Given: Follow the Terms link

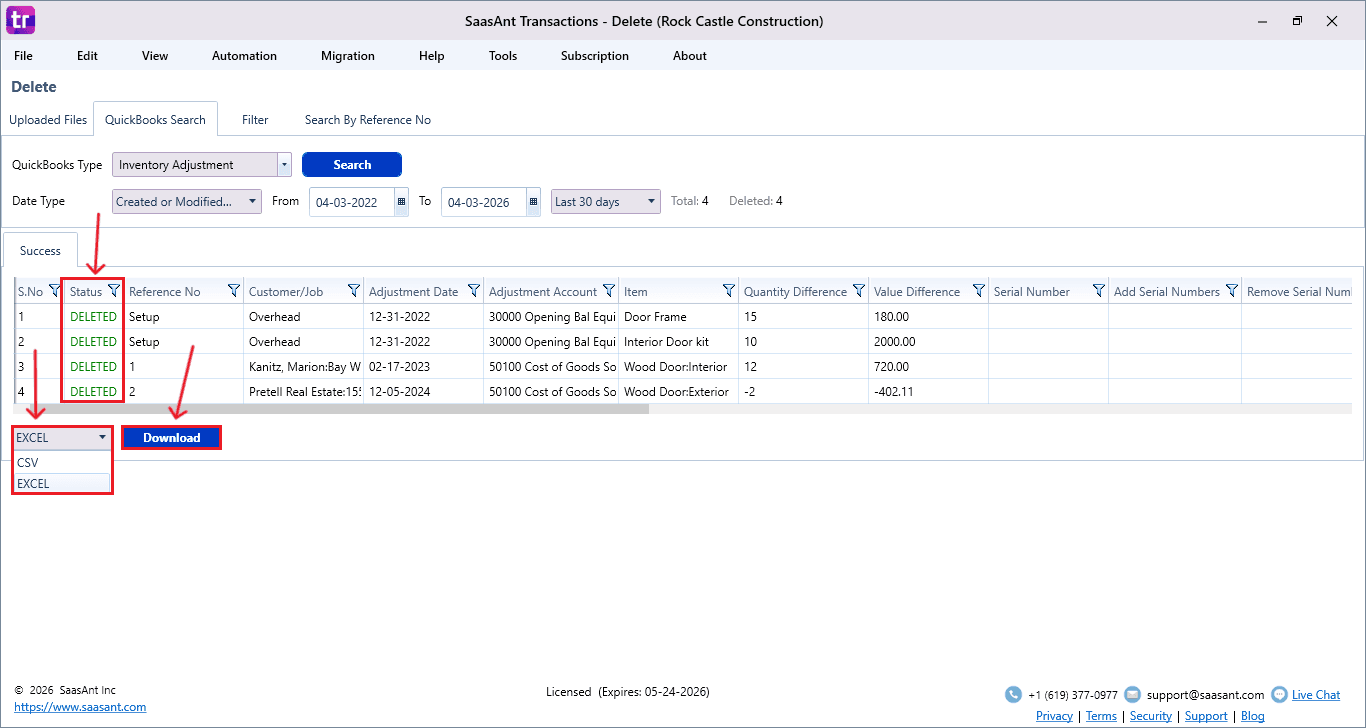Looking at the screenshot, I should pos(1101,716).
